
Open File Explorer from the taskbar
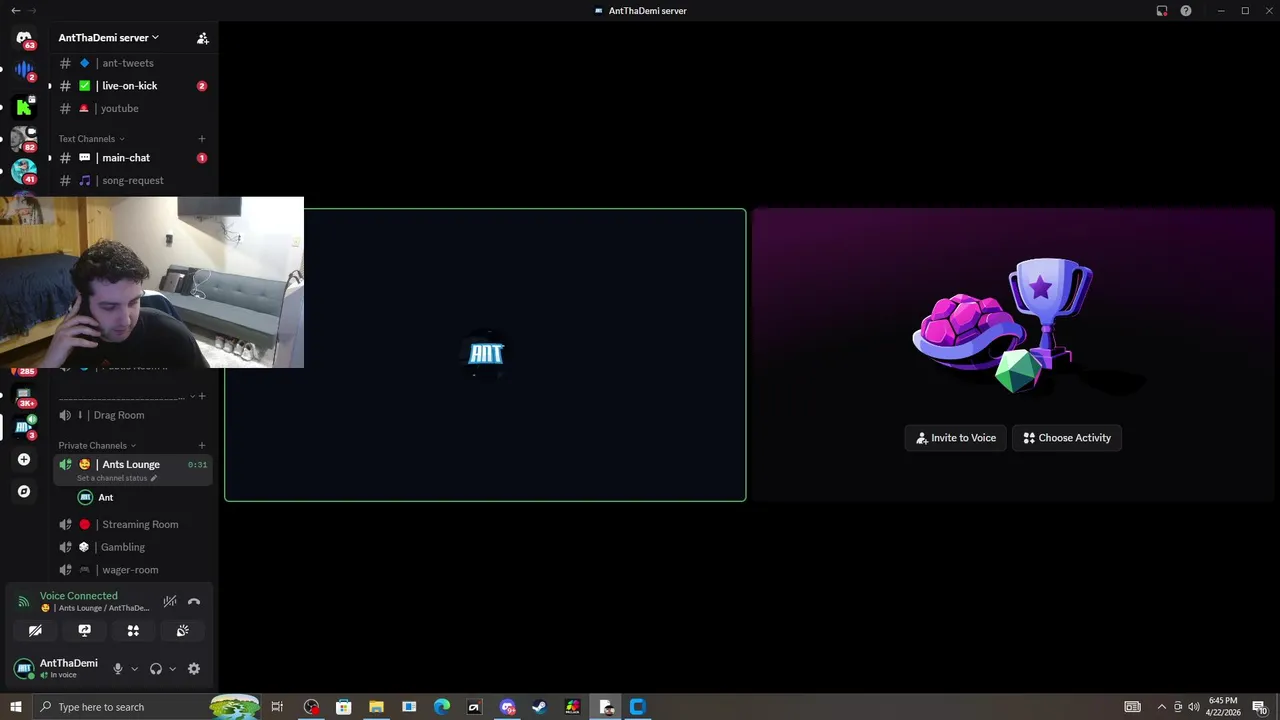coord(377,707)
